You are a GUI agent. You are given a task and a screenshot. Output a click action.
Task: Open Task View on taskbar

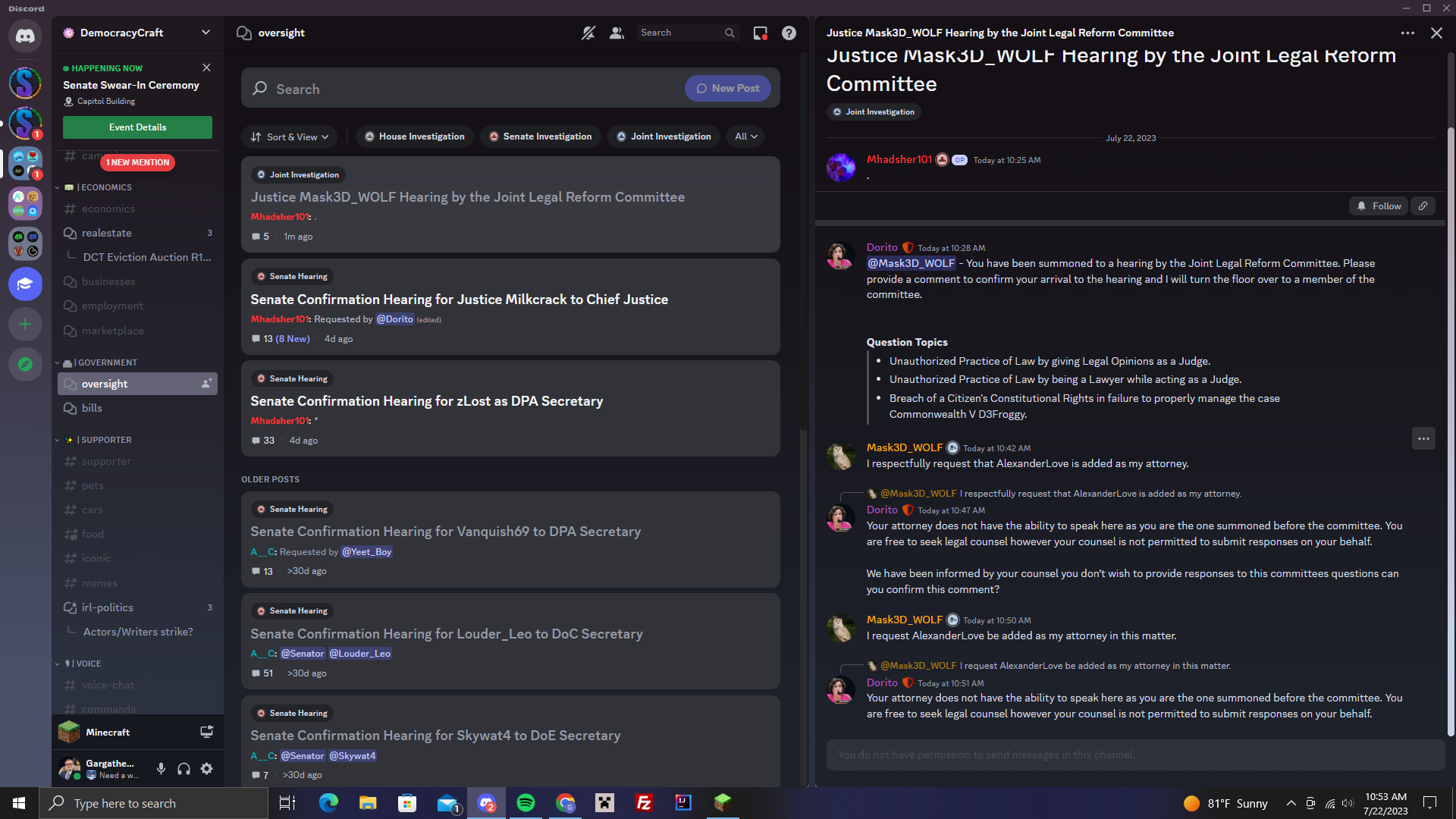tap(287, 803)
